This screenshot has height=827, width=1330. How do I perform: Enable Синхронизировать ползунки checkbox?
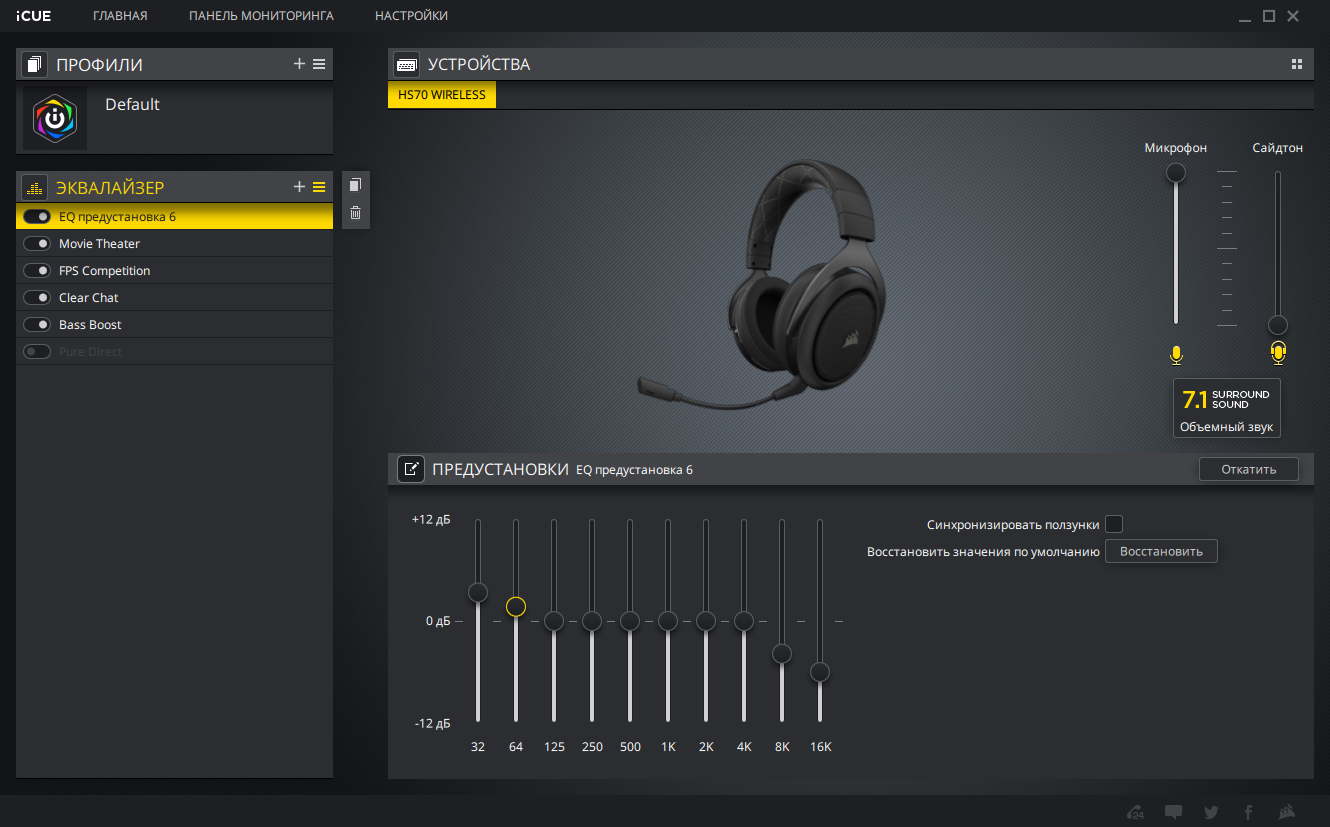[1114, 524]
